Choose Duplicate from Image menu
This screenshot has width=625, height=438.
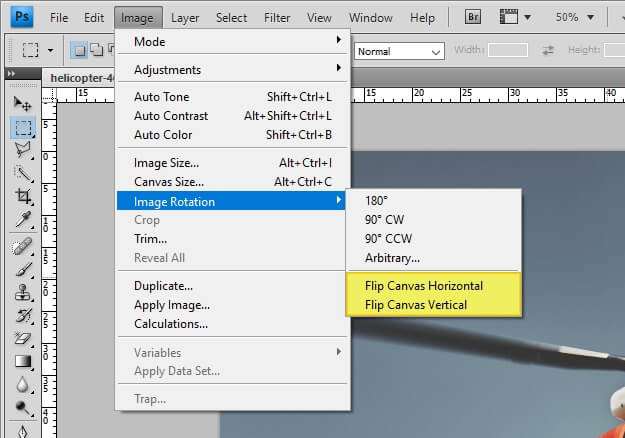pyautogui.click(x=231, y=286)
